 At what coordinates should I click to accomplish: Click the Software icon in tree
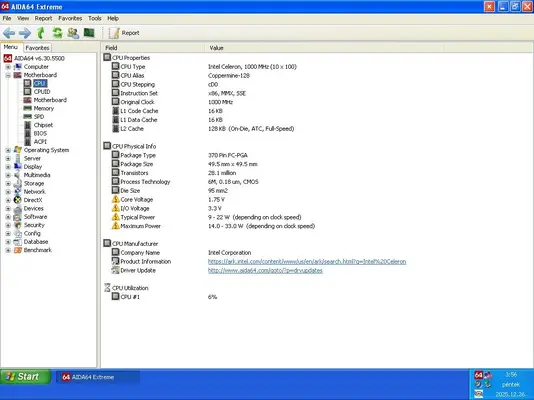[17, 217]
